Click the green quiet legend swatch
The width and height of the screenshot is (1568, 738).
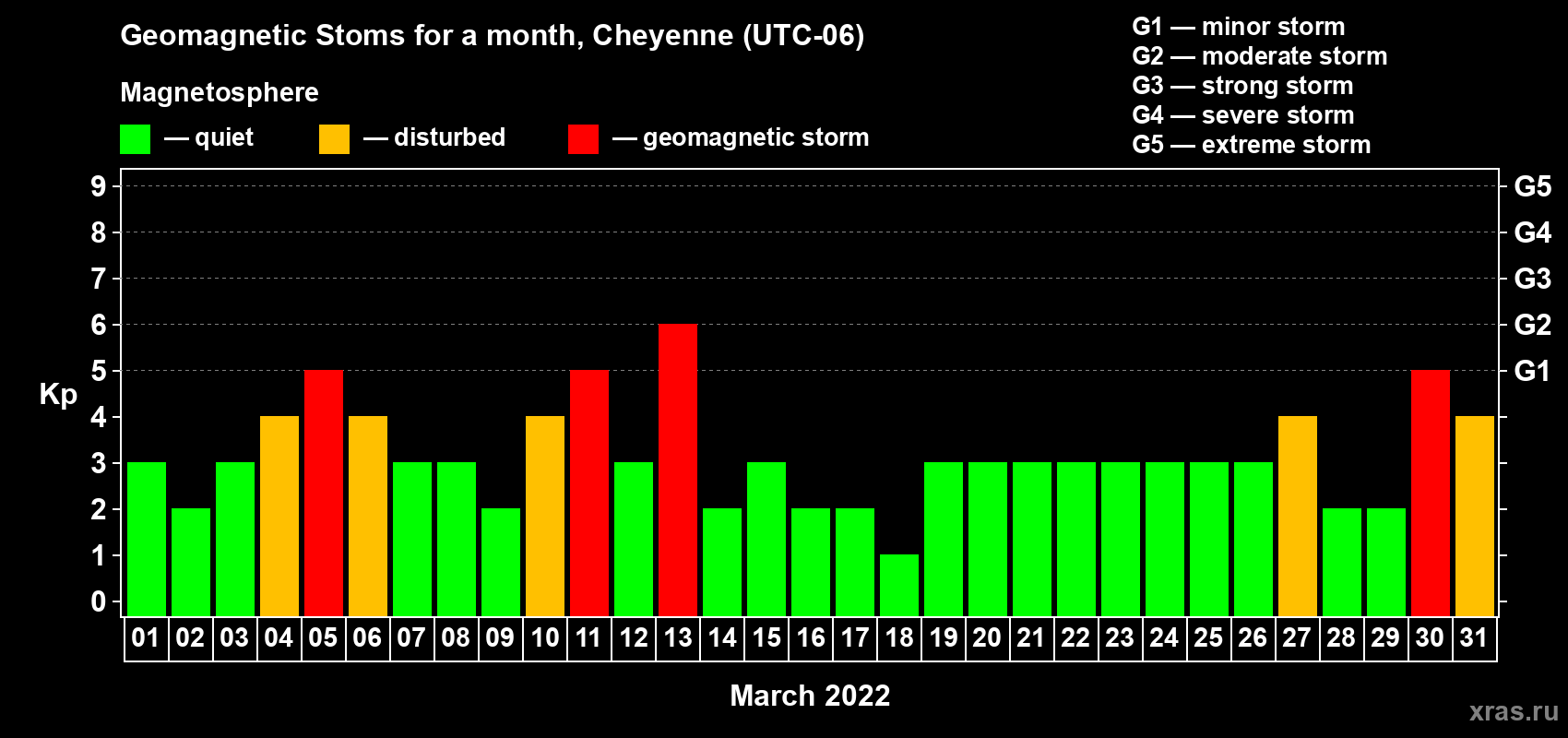coord(136,139)
